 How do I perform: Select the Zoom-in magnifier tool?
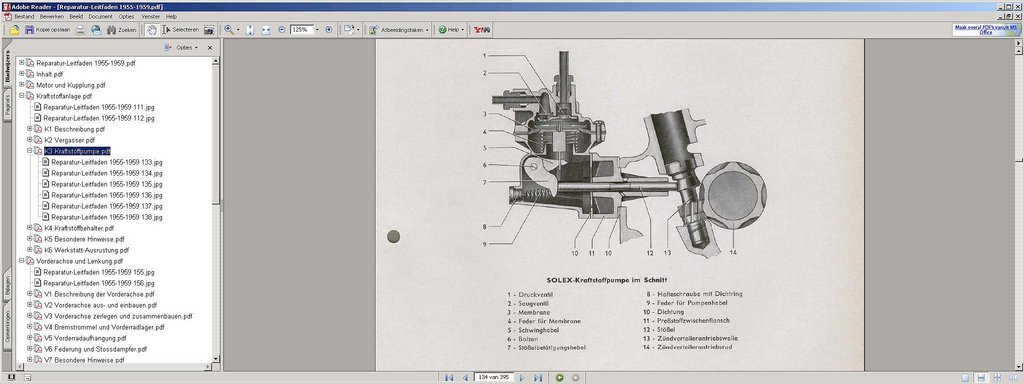pos(229,30)
